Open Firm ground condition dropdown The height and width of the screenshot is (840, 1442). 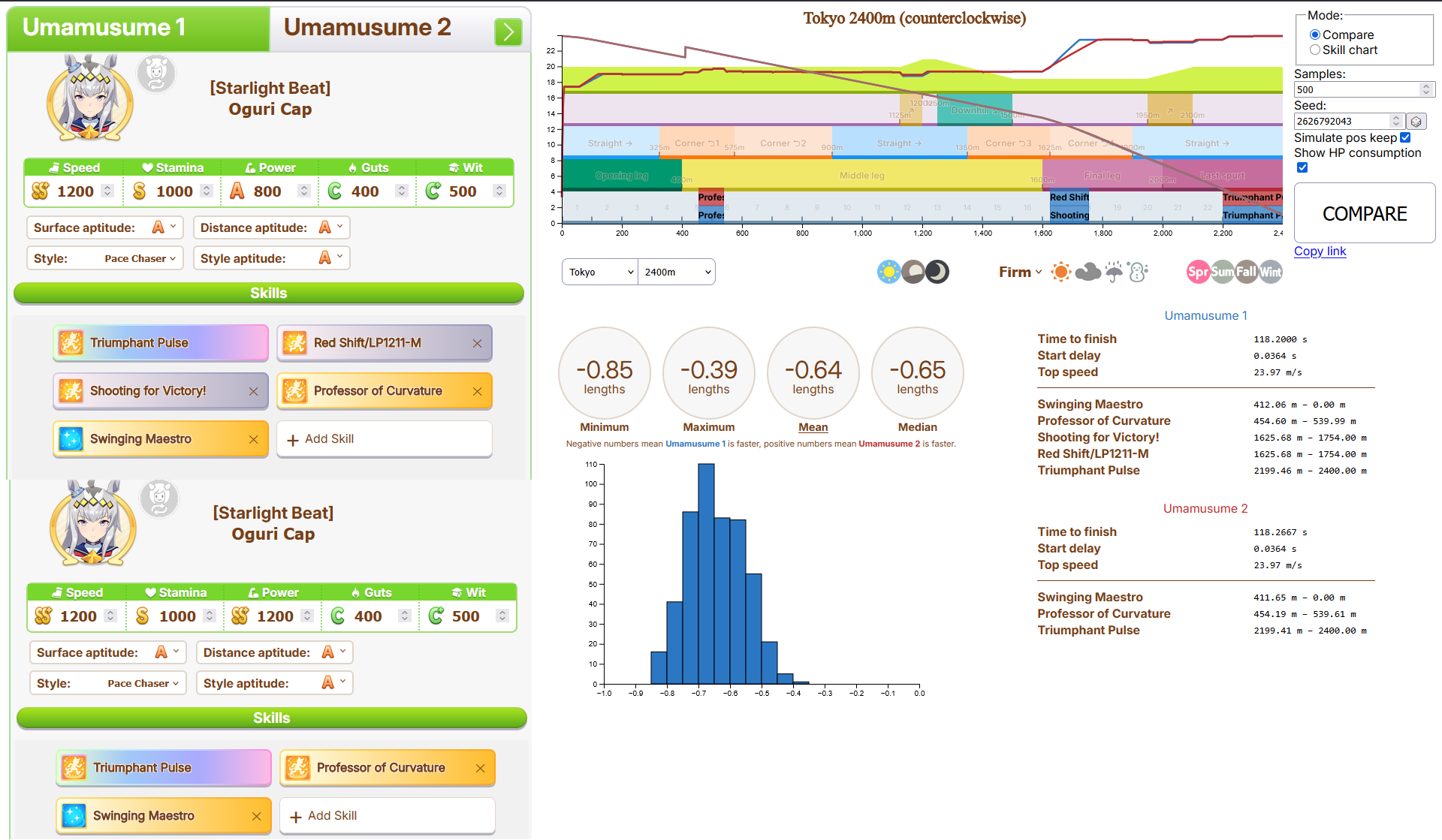[x=1020, y=272]
